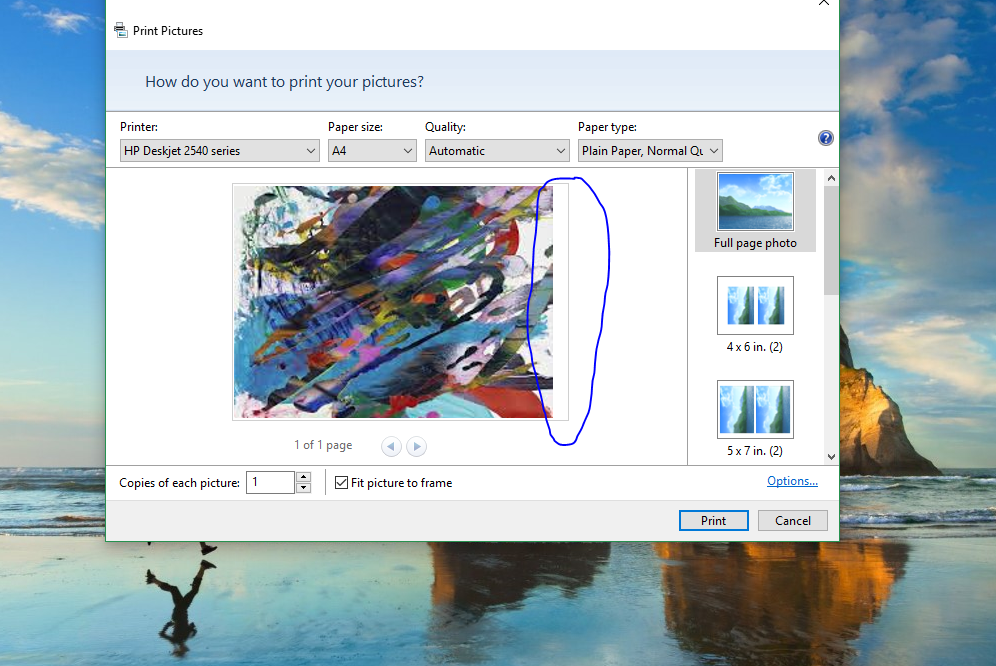Open the Options... link
The image size is (996, 666).
point(792,481)
